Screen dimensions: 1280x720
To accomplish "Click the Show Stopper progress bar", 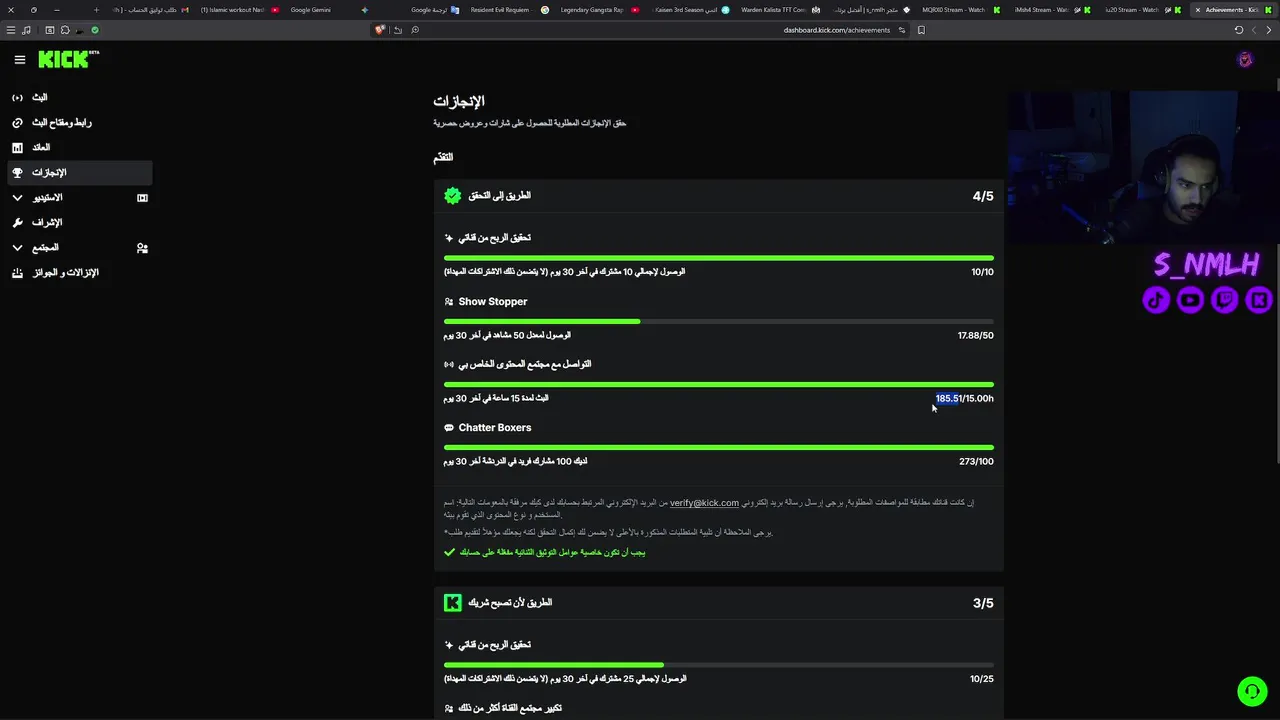I will 718,321.
